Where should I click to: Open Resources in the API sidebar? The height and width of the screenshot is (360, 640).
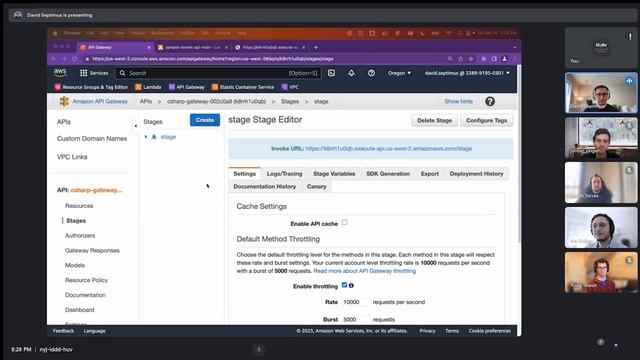point(79,206)
